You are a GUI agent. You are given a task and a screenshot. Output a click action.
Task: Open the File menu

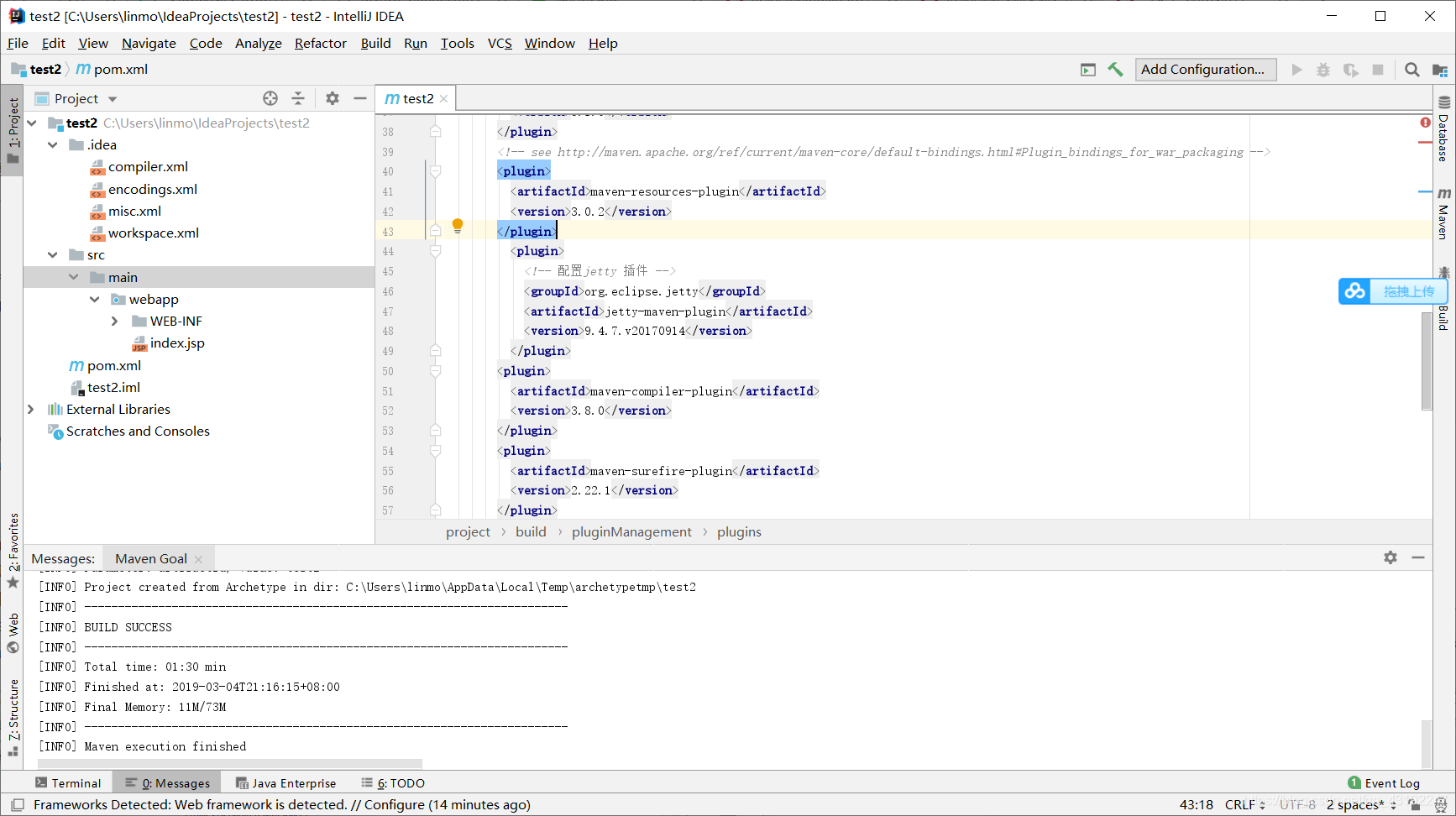[x=18, y=44]
